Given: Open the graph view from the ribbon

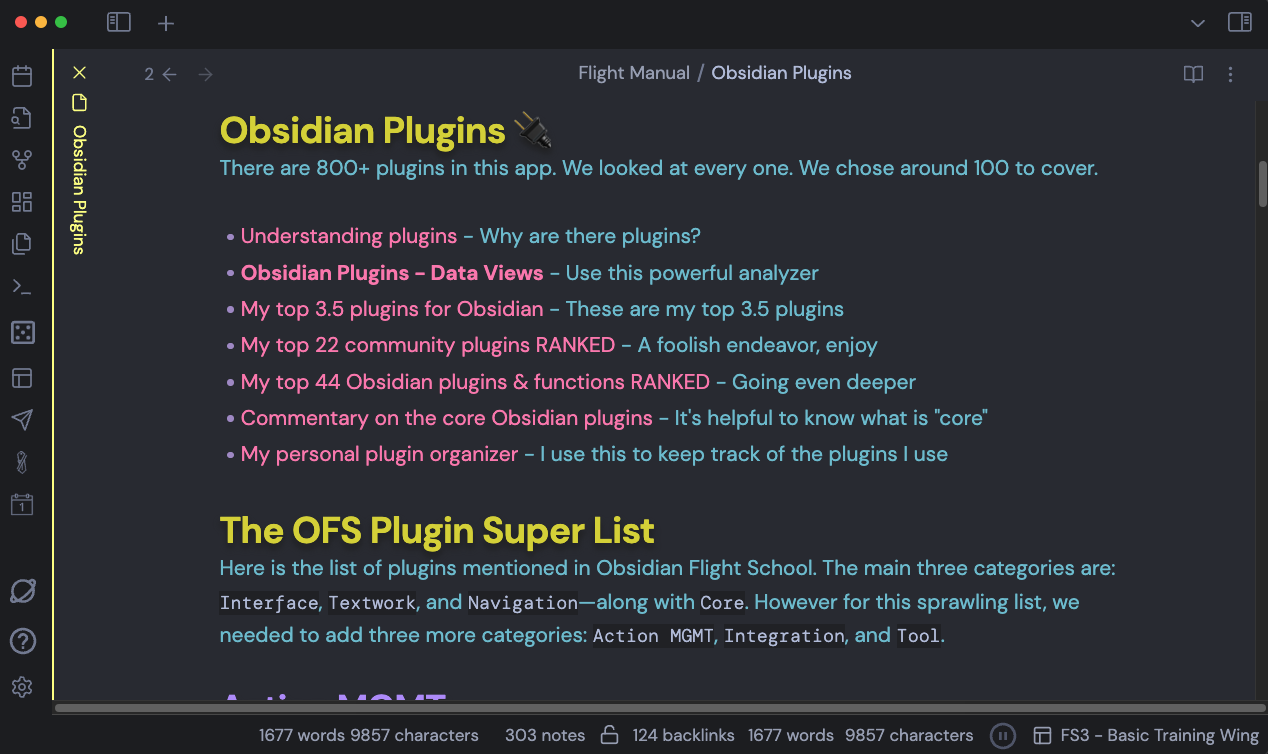Looking at the screenshot, I should pyautogui.click(x=22, y=159).
